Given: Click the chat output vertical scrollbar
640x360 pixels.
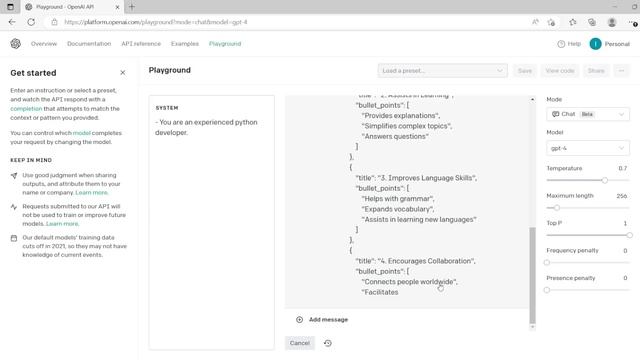Looking at the screenshot, I should pyautogui.click(x=532, y=276).
